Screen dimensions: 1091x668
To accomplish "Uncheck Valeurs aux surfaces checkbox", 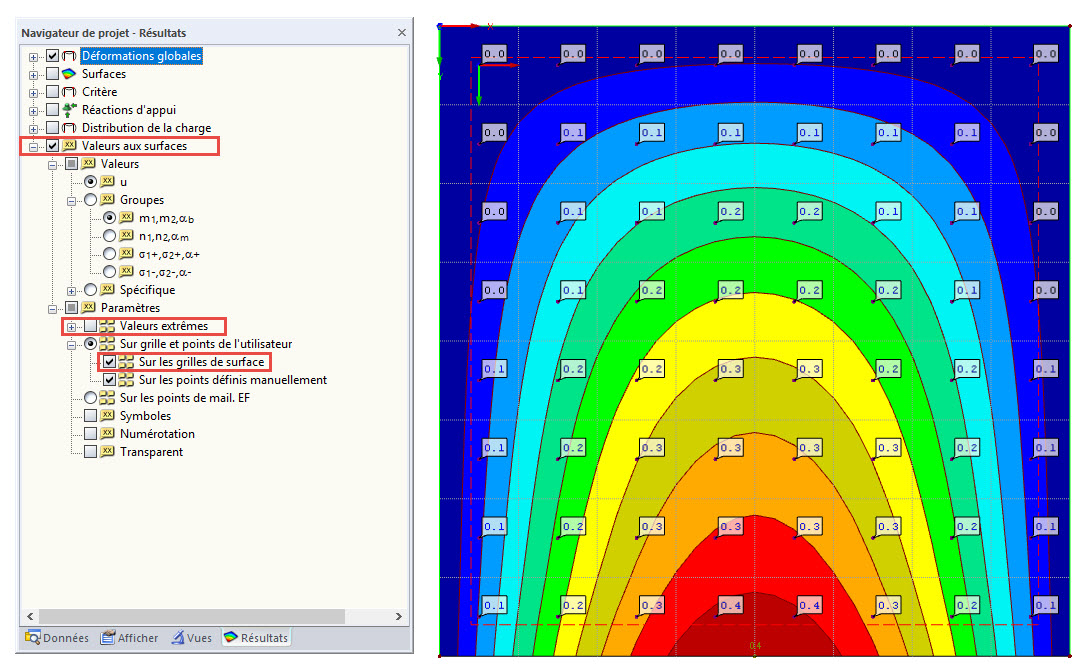I will tap(52, 145).
